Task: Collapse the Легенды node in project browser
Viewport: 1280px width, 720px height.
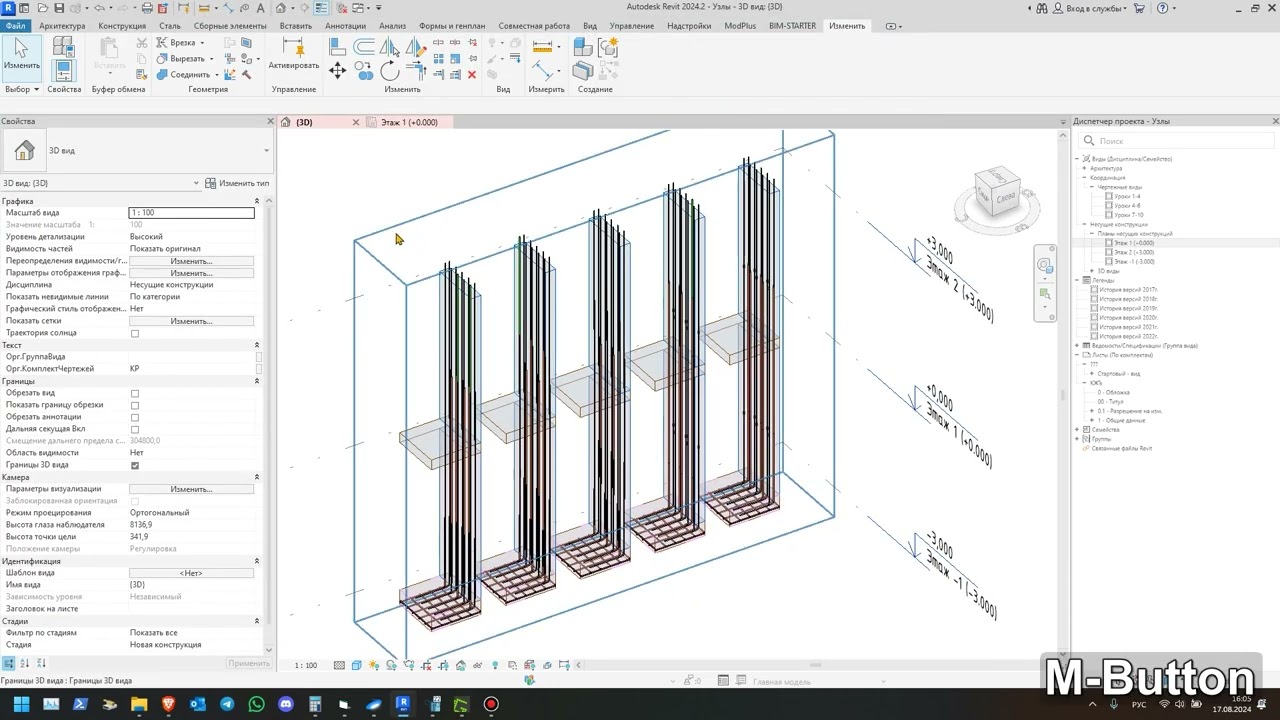Action: (x=1077, y=280)
